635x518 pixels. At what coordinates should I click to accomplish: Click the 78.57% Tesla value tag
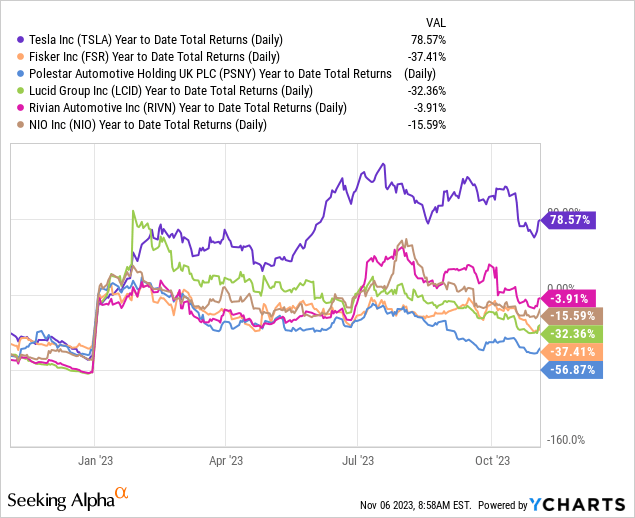572,220
